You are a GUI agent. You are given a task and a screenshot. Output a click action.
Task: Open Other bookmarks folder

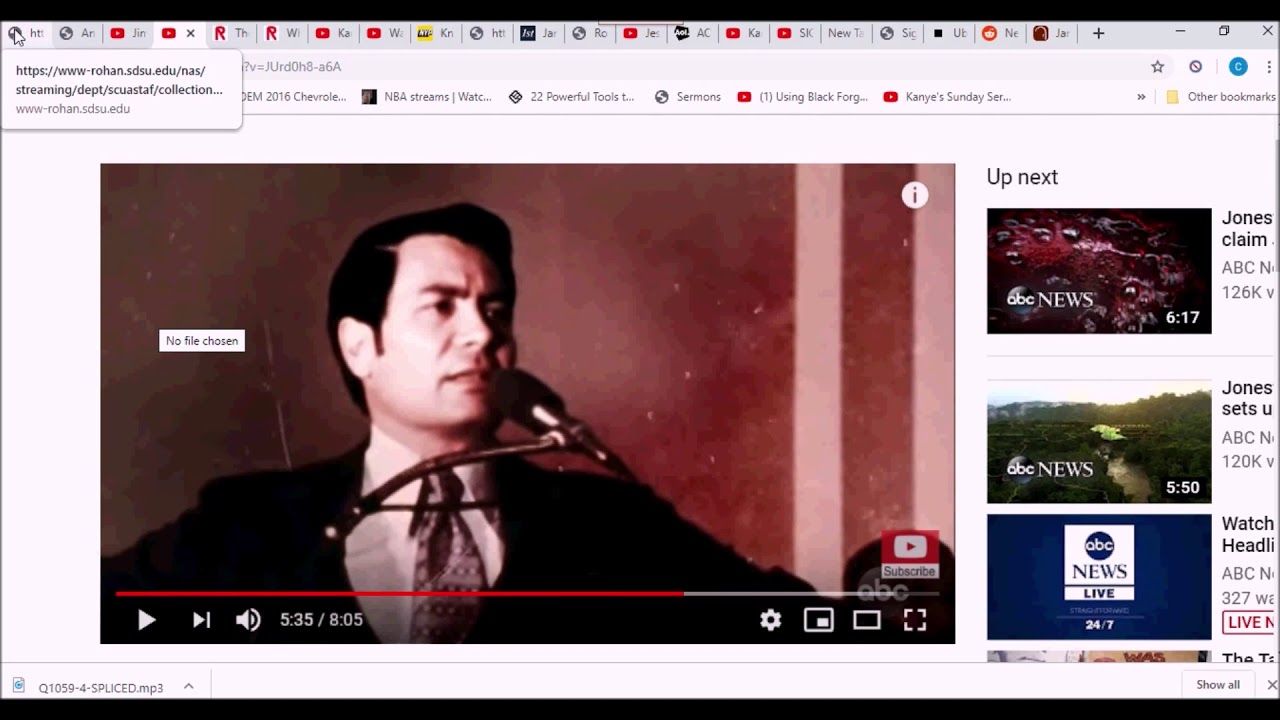click(x=1221, y=97)
